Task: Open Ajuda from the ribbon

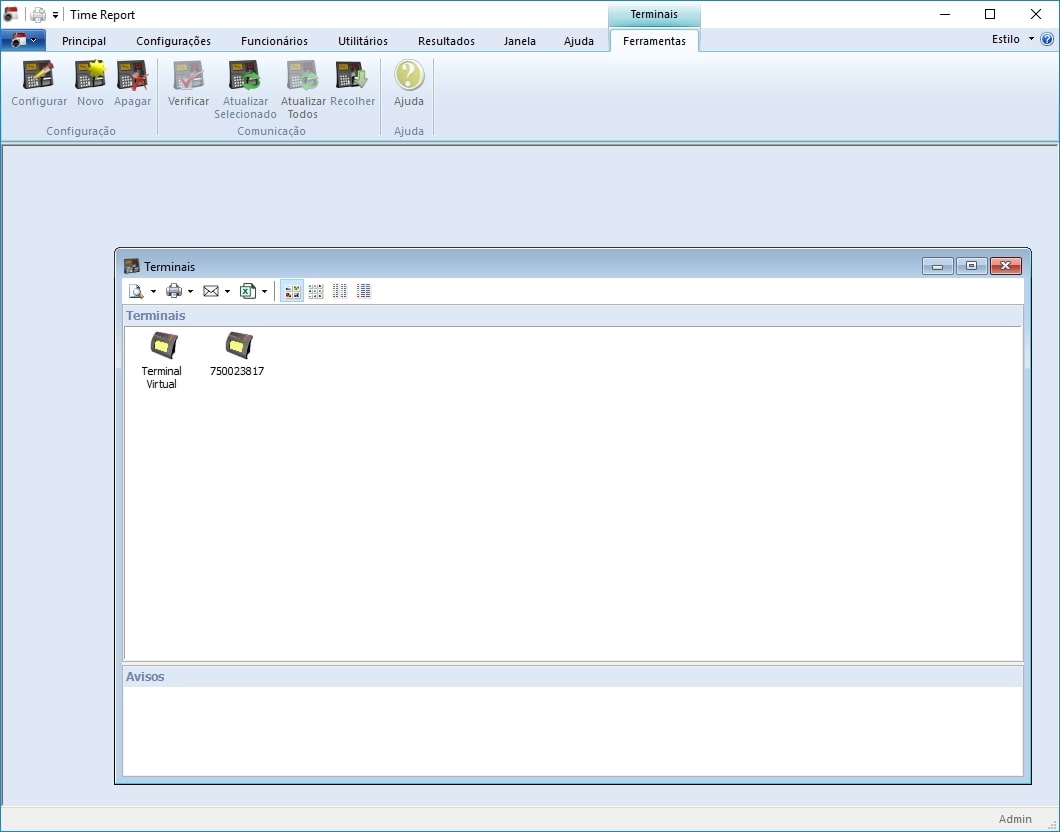Action: tap(409, 77)
